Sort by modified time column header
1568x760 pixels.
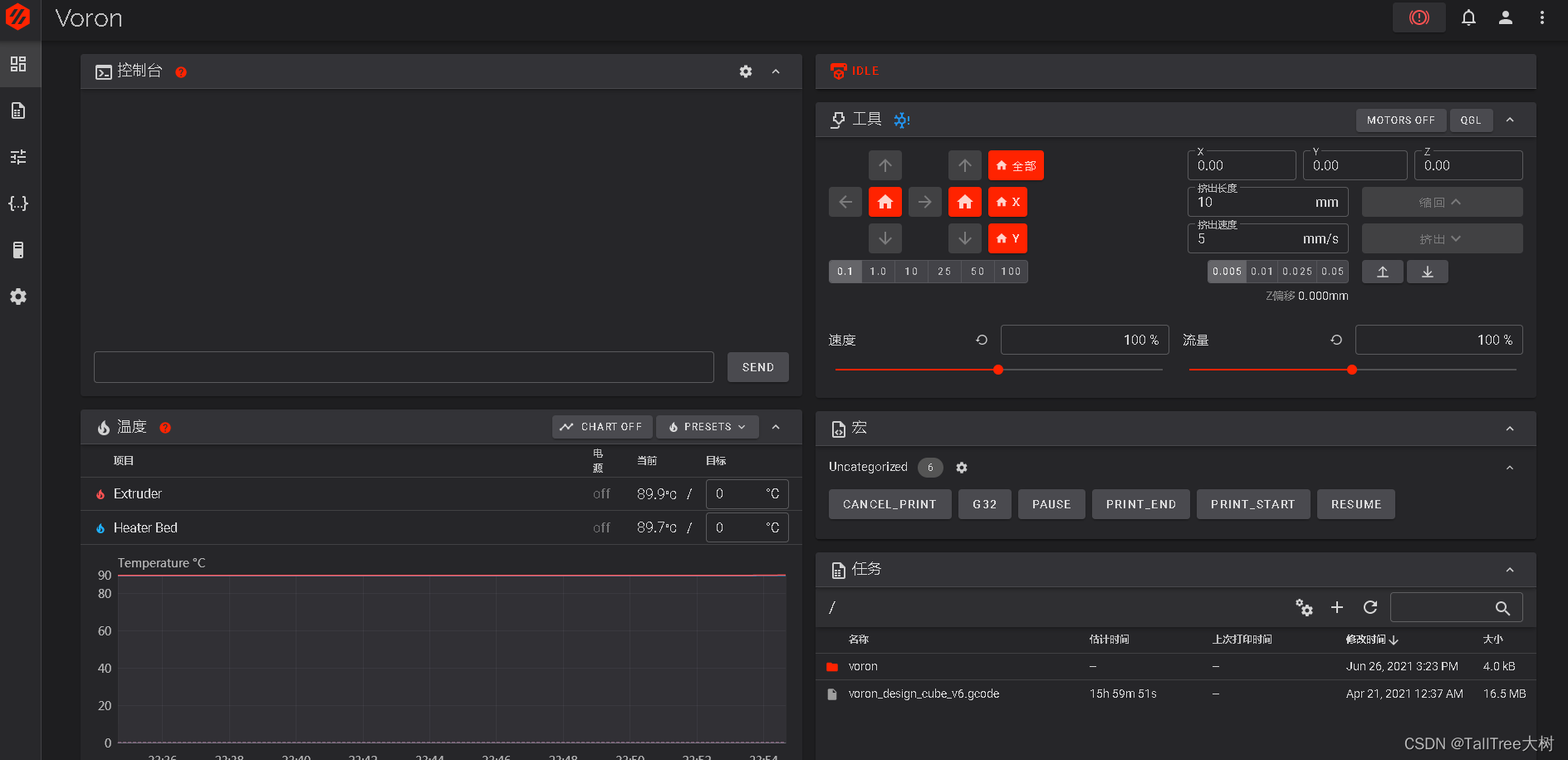[x=1372, y=640]
